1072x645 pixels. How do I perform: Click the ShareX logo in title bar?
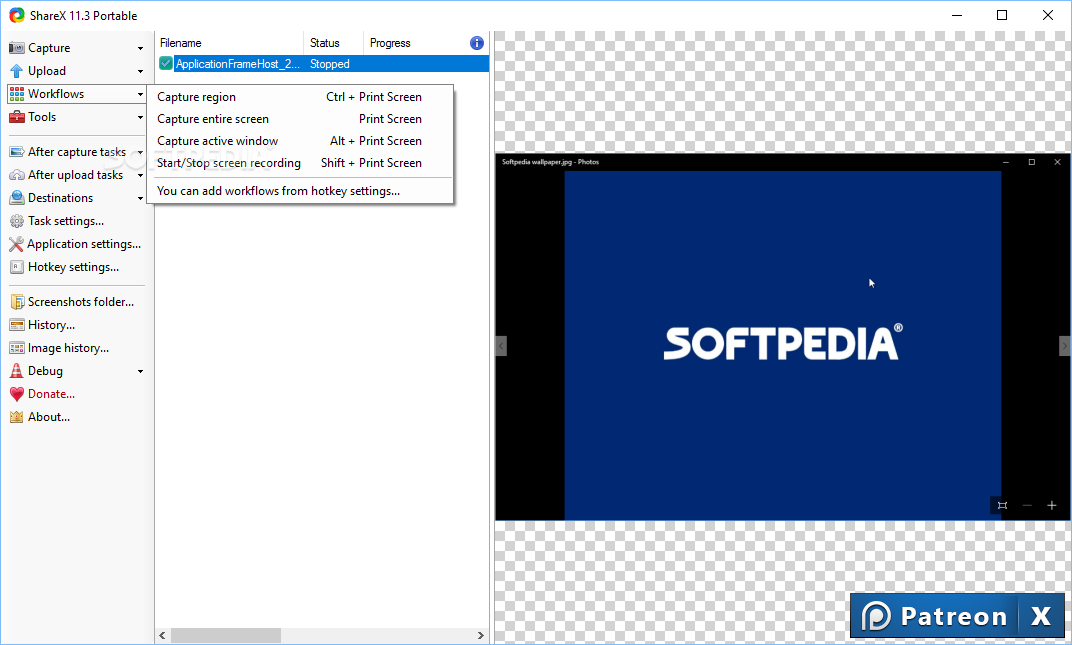[x=16, y=15]
